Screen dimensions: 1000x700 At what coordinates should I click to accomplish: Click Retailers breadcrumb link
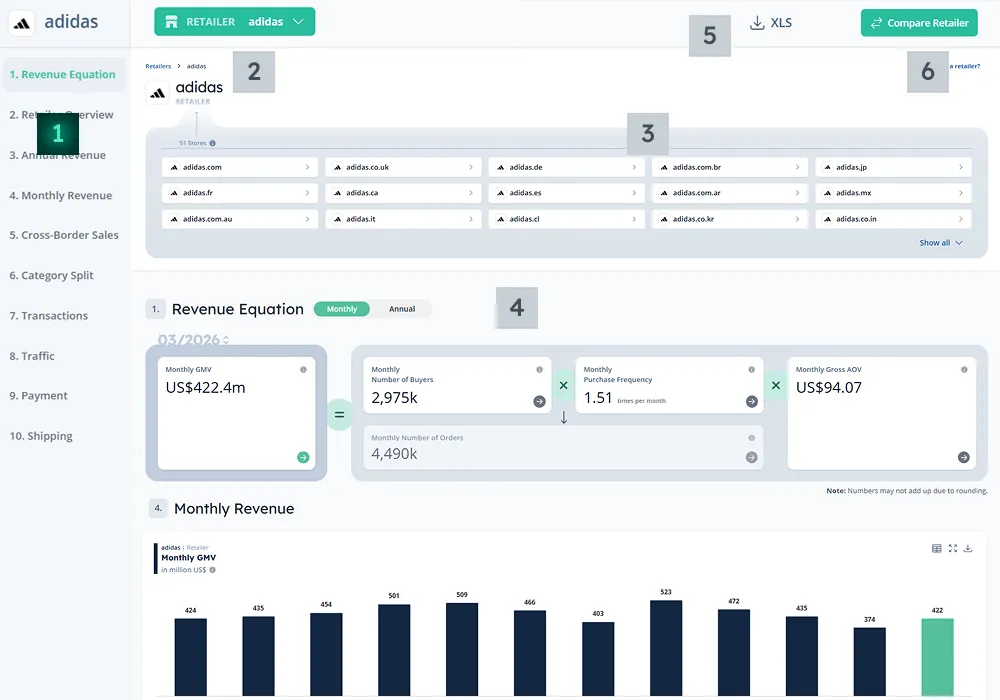click(158, 66)
